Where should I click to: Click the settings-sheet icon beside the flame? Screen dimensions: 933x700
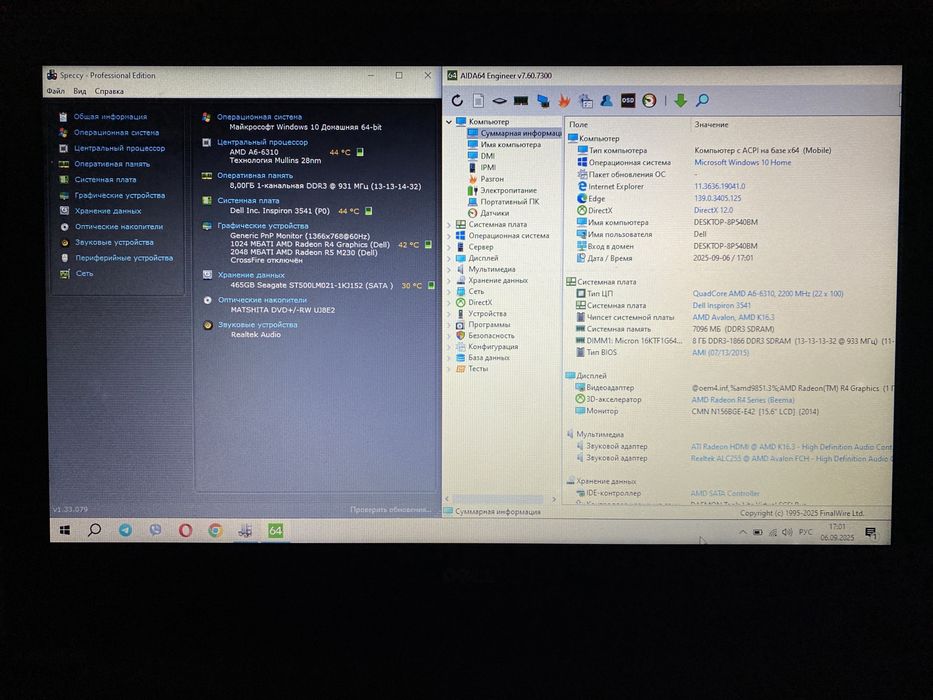586,101
